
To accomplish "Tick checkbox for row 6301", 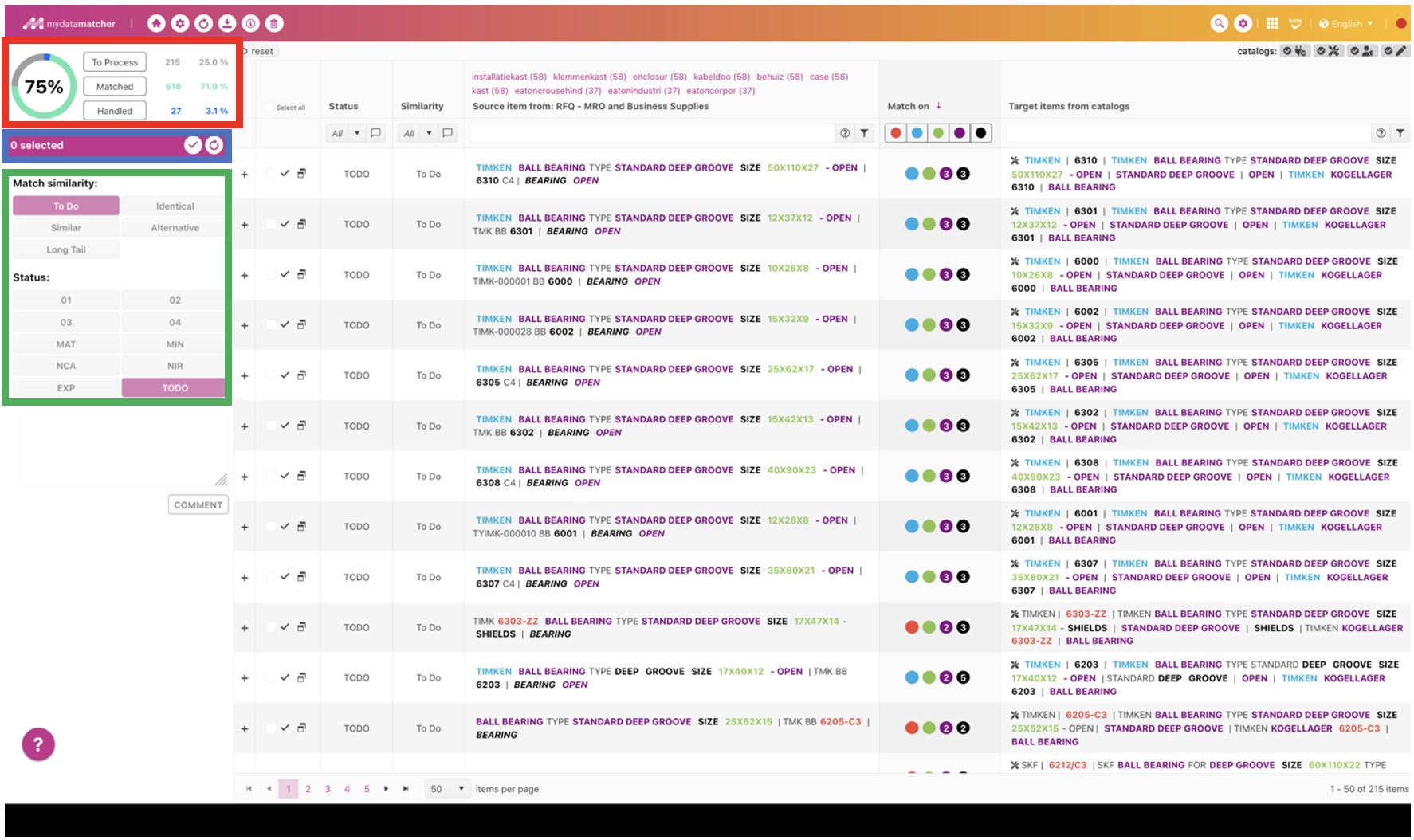I will click(271, 224).
